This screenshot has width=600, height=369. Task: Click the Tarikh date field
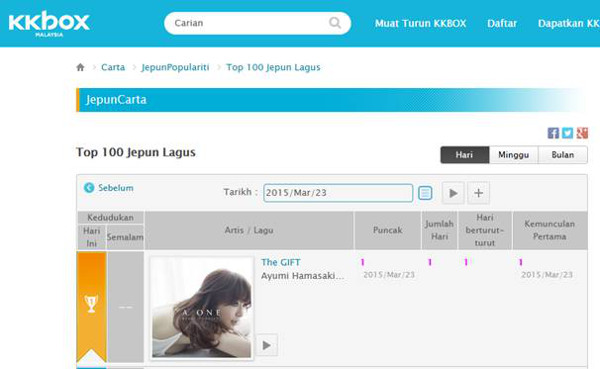pyautogui.click(x=338, y=193)
